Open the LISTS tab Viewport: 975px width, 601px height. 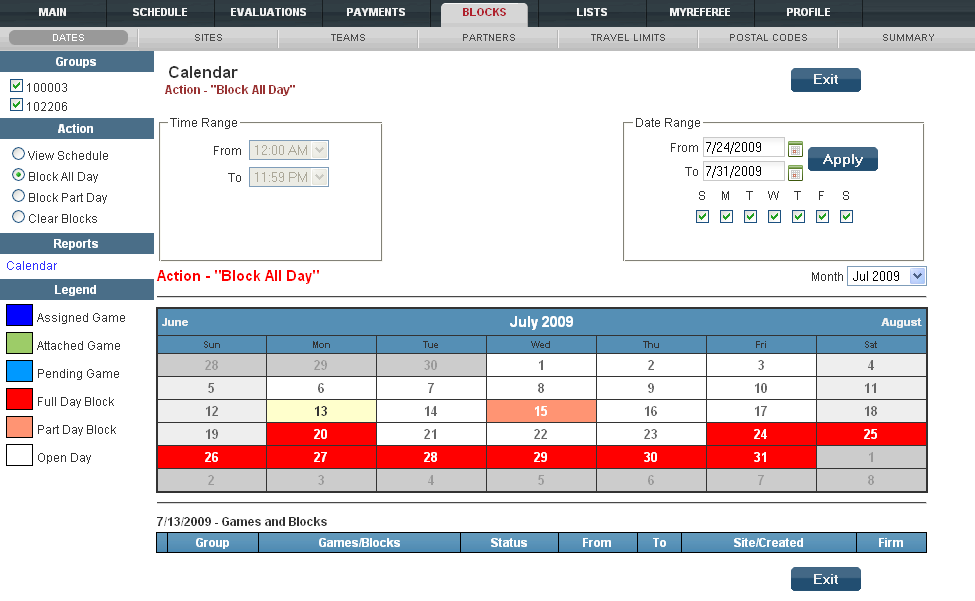click(x=592, y=12)
